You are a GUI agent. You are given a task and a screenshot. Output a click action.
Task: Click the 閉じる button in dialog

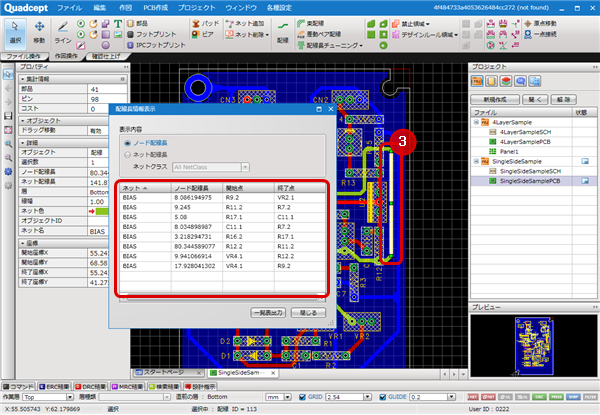308,313
